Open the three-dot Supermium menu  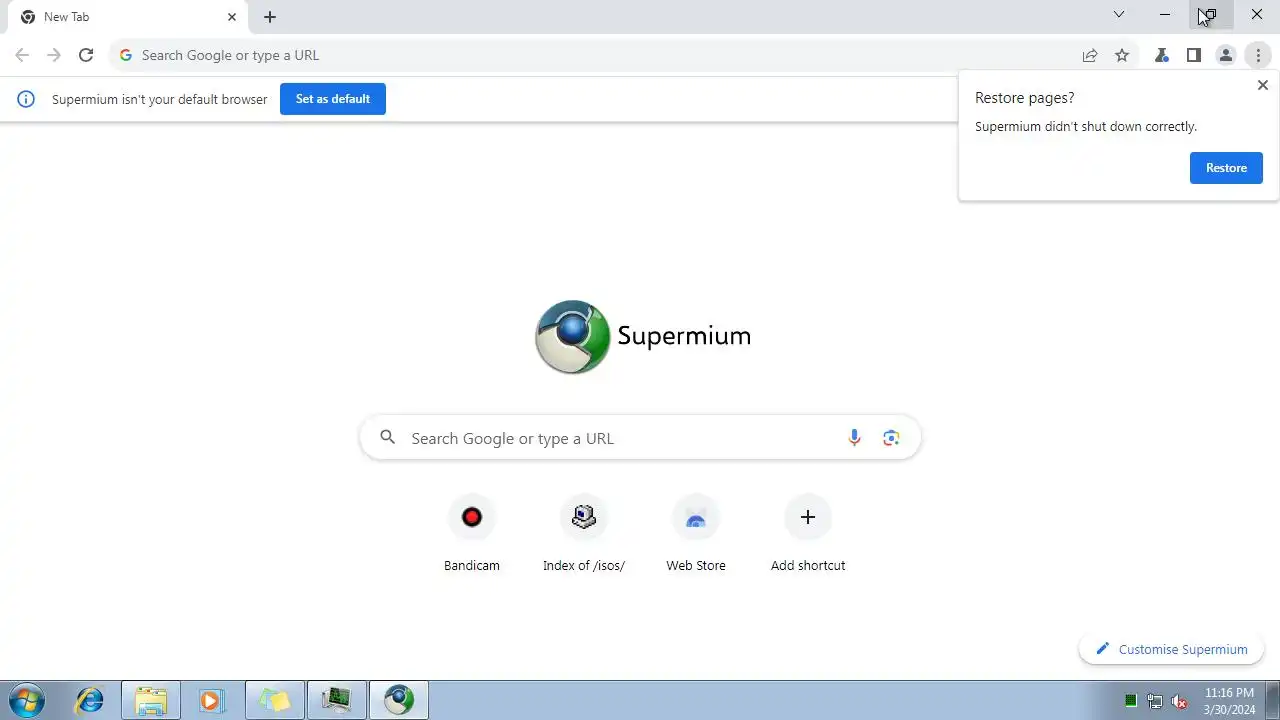pos(1258,55)
